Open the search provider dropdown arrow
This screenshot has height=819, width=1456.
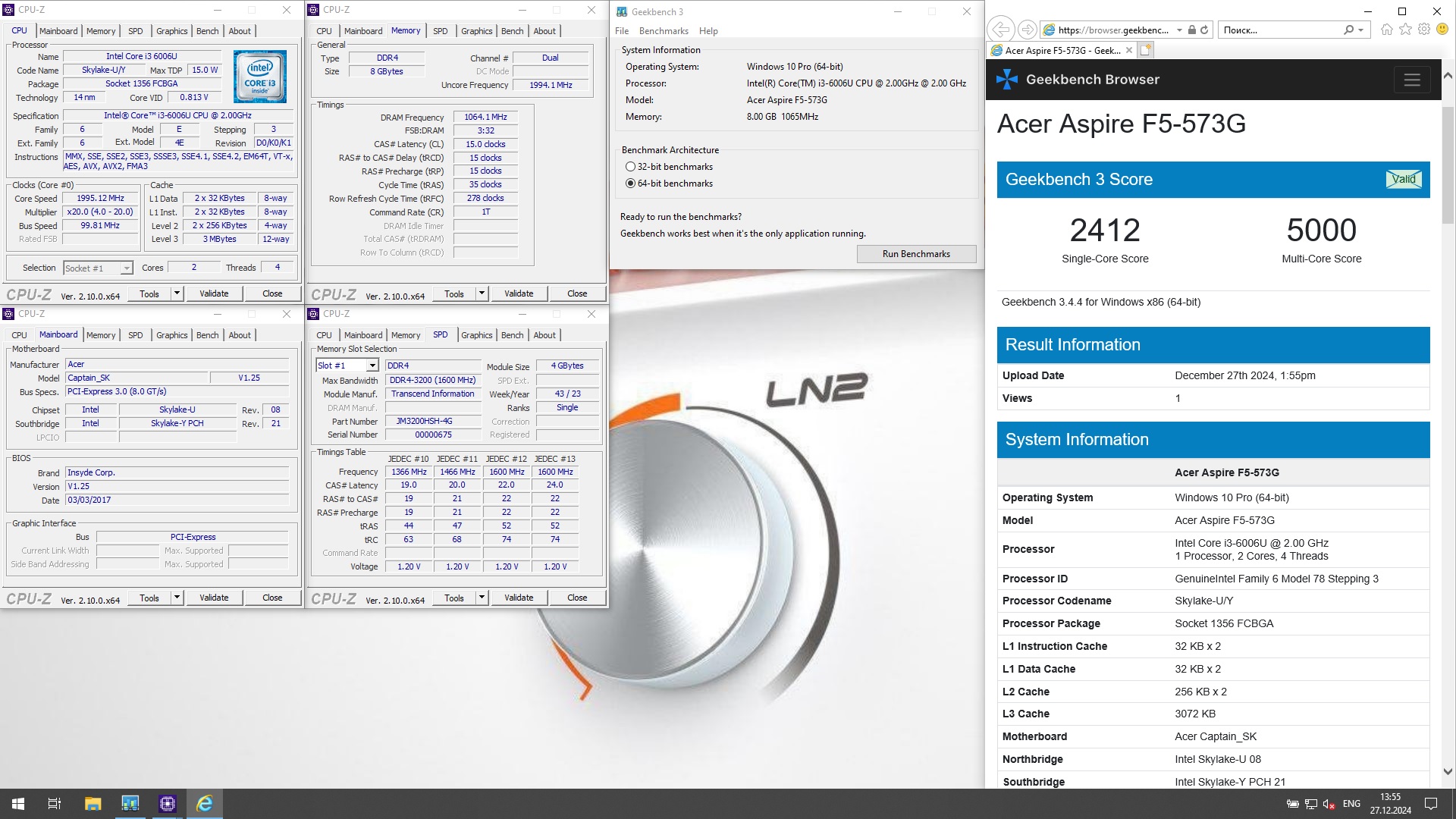coord(1361,30)
